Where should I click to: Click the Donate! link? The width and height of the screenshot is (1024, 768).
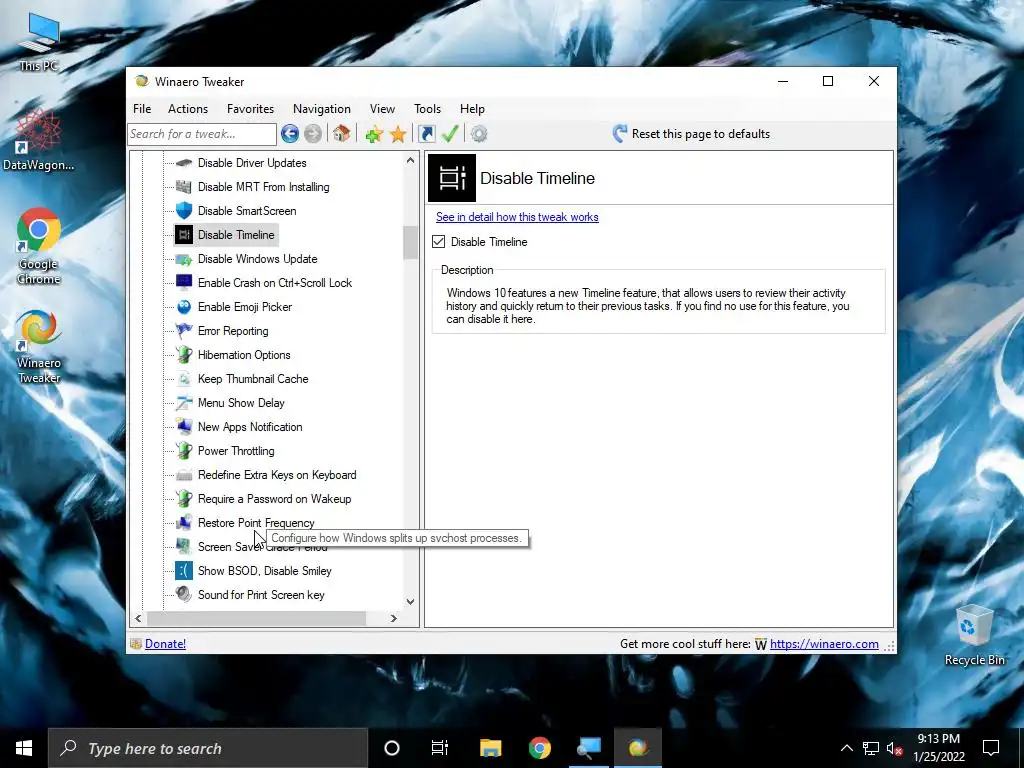click(165, 644)
